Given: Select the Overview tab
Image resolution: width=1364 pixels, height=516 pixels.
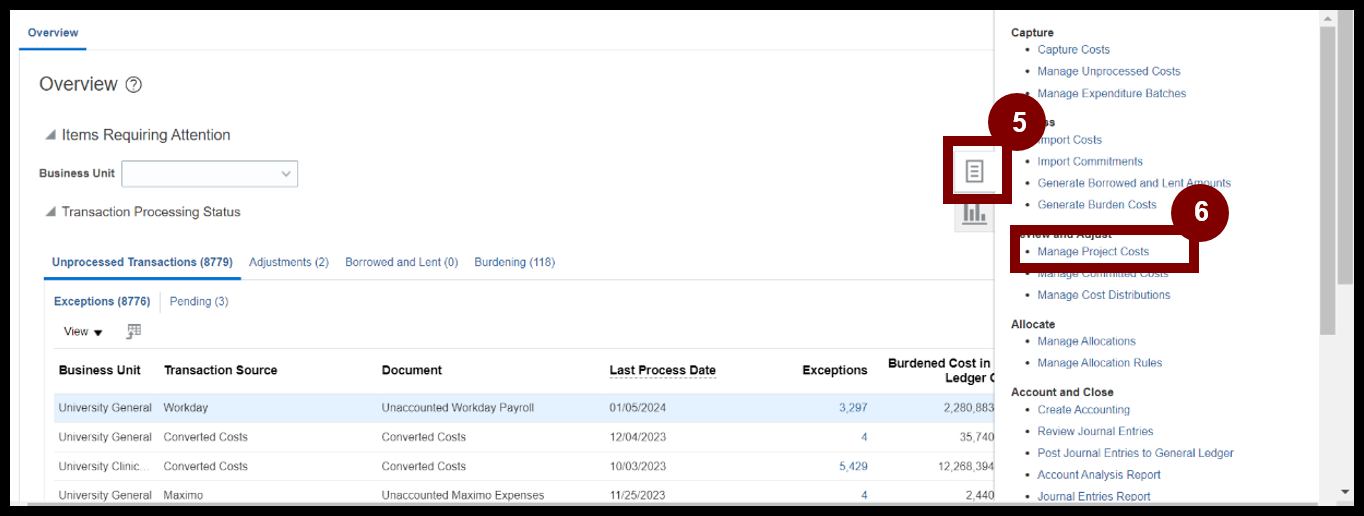Looking at the screenshot, I should coord(53,33).
